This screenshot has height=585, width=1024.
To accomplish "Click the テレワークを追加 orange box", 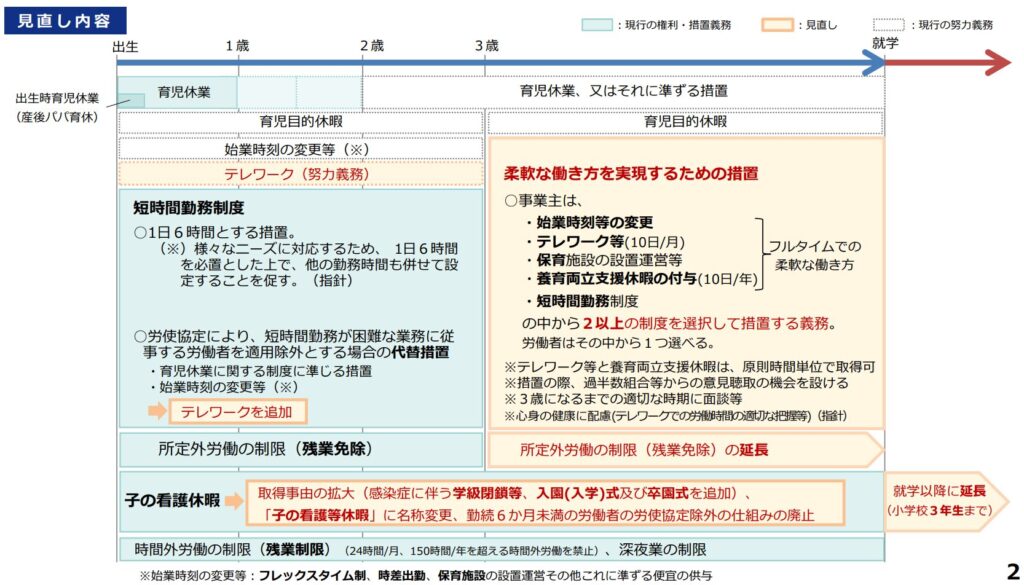I will point(237,411).
